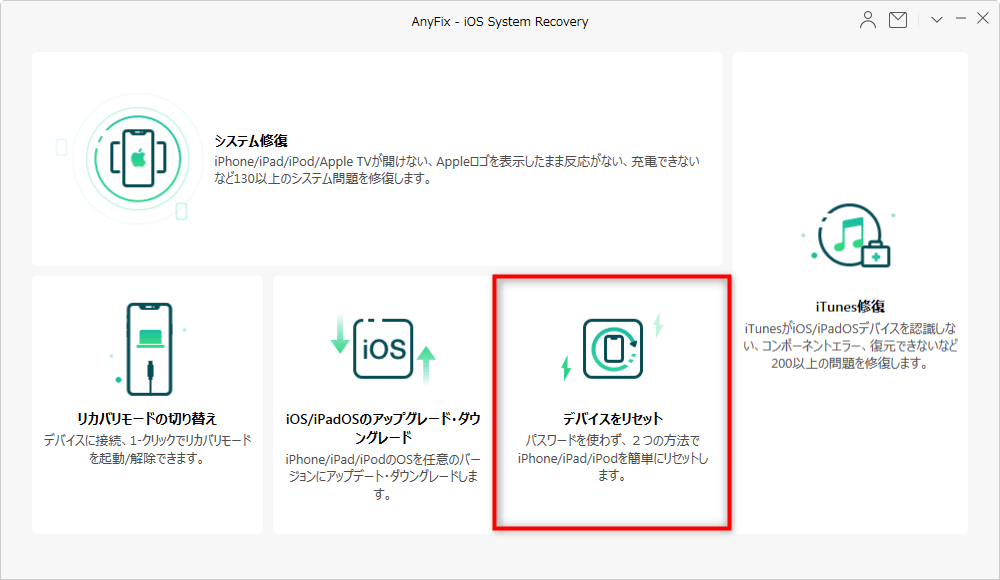The width and height of the screenshot is (1000, 580).
Task: Open the user account icon
Action: pos(867,20)
